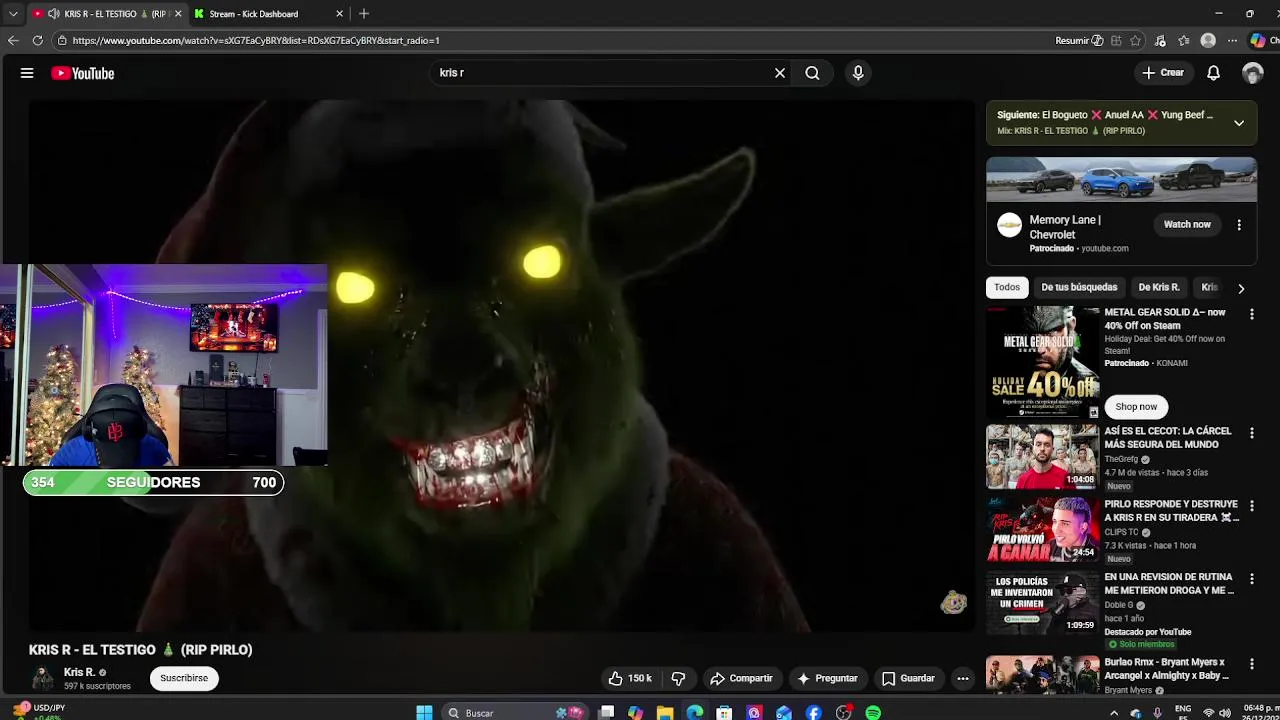Open Microsoft Store from the taskbar
The height and width of the screenshot is (720, 1280).
coord(724,713)
